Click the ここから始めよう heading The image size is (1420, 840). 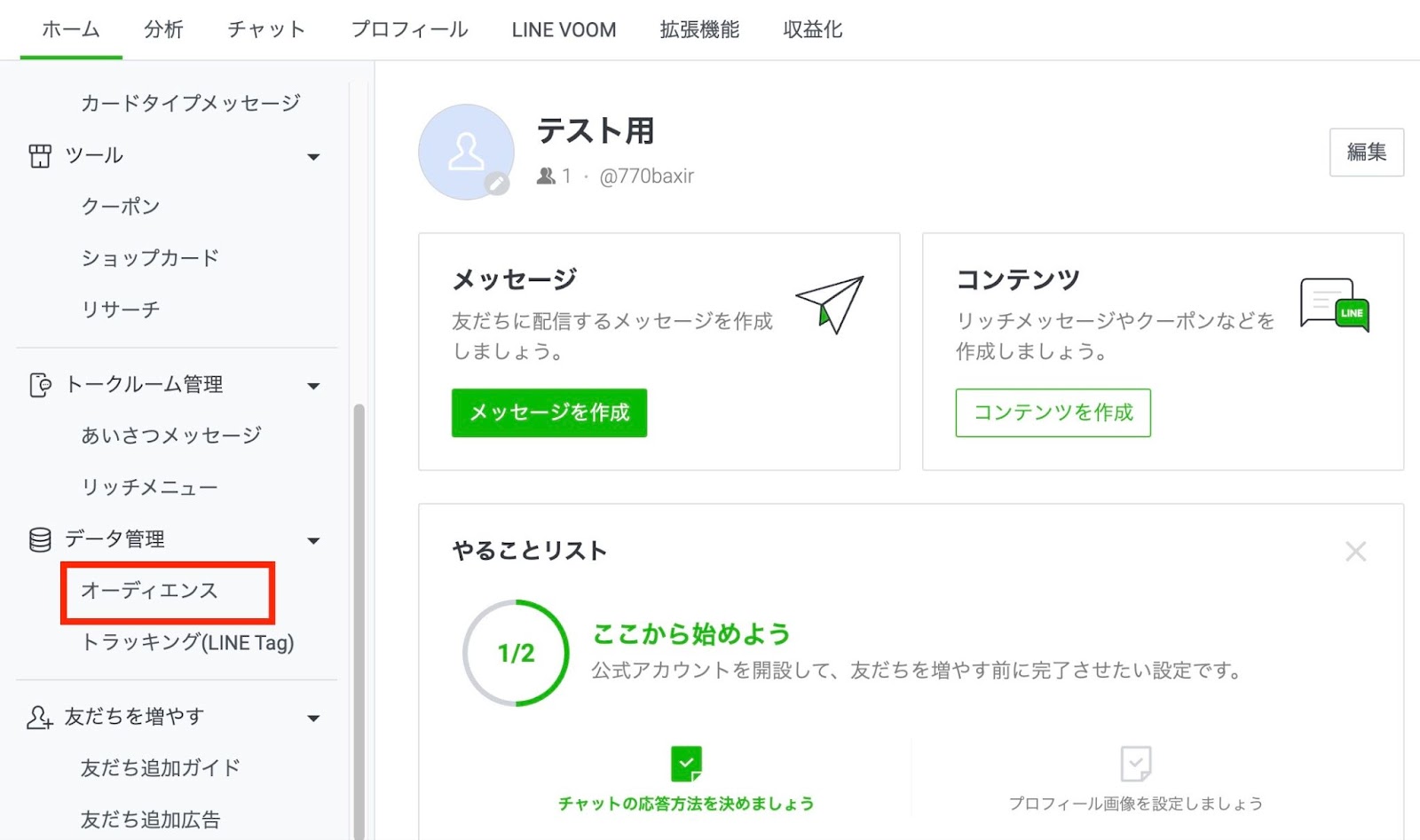pyautogui.click(x=691, y=634)
